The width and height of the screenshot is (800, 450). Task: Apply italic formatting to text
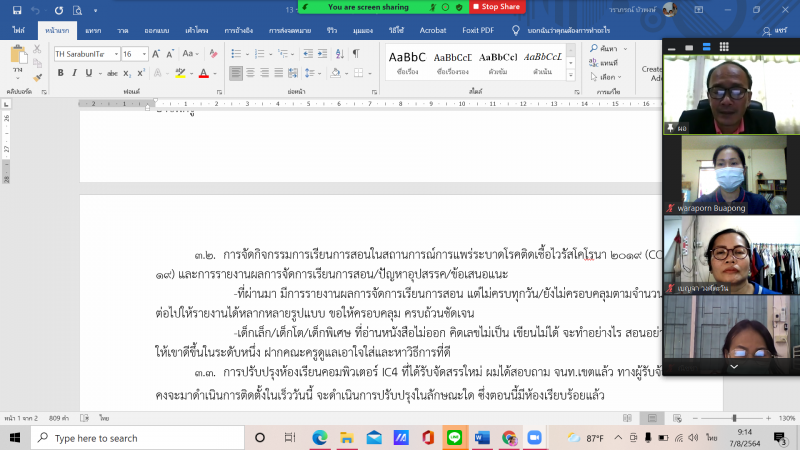coord(74,73)
